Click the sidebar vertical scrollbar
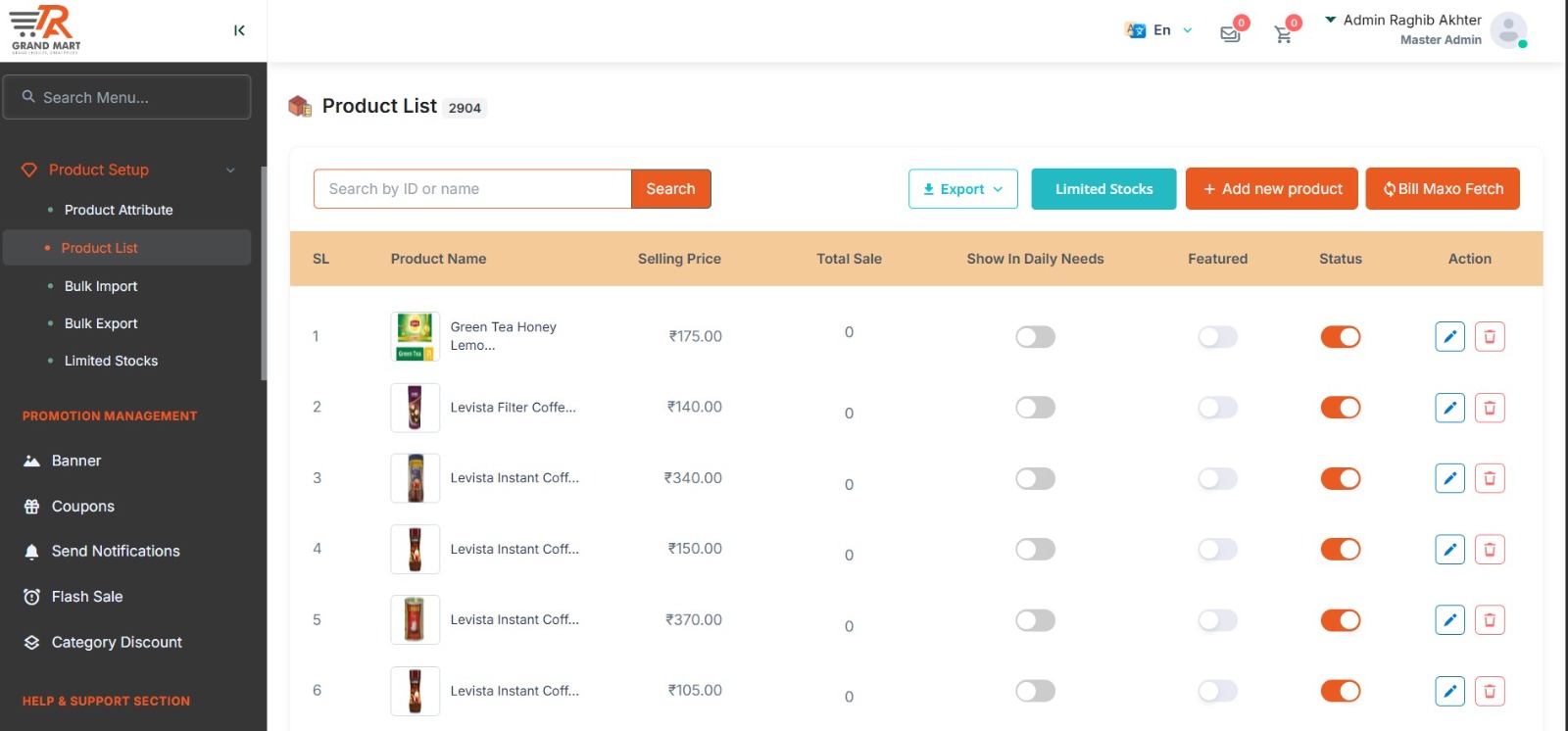Screen dimensions: 1568x731 pos(264,274)
